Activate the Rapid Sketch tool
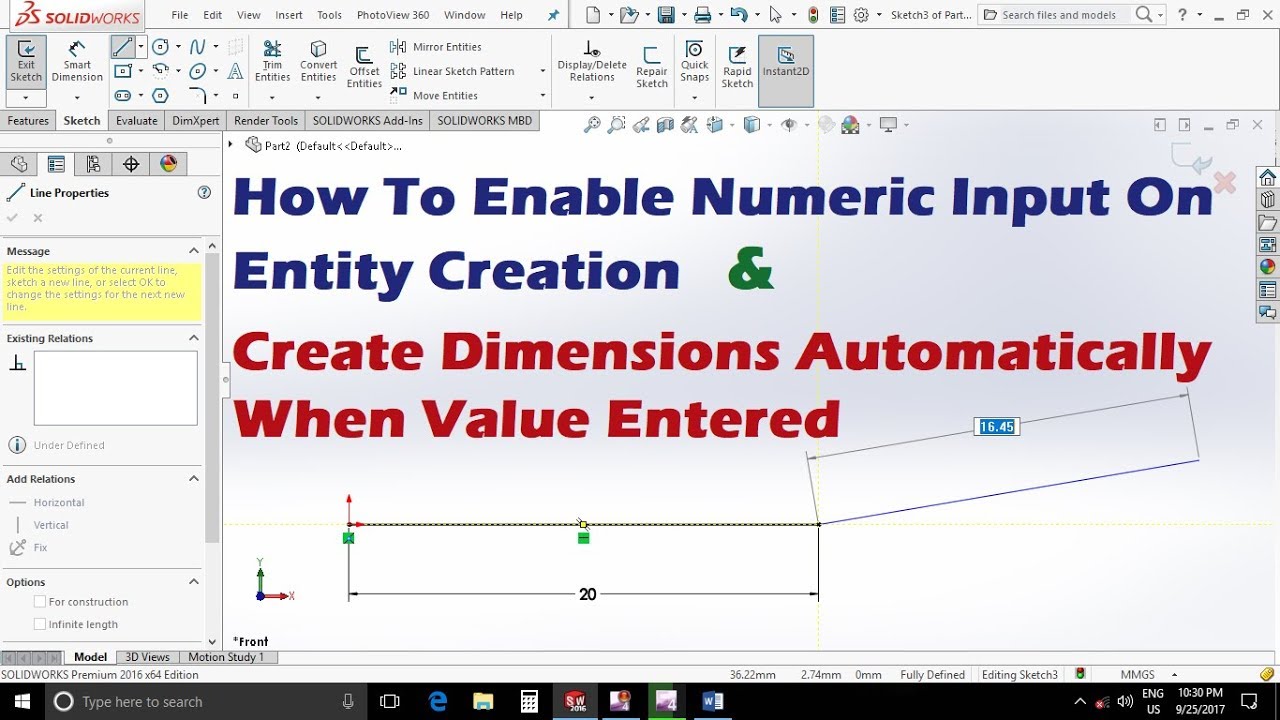The image size is (1280, 720). click(737, 68)
